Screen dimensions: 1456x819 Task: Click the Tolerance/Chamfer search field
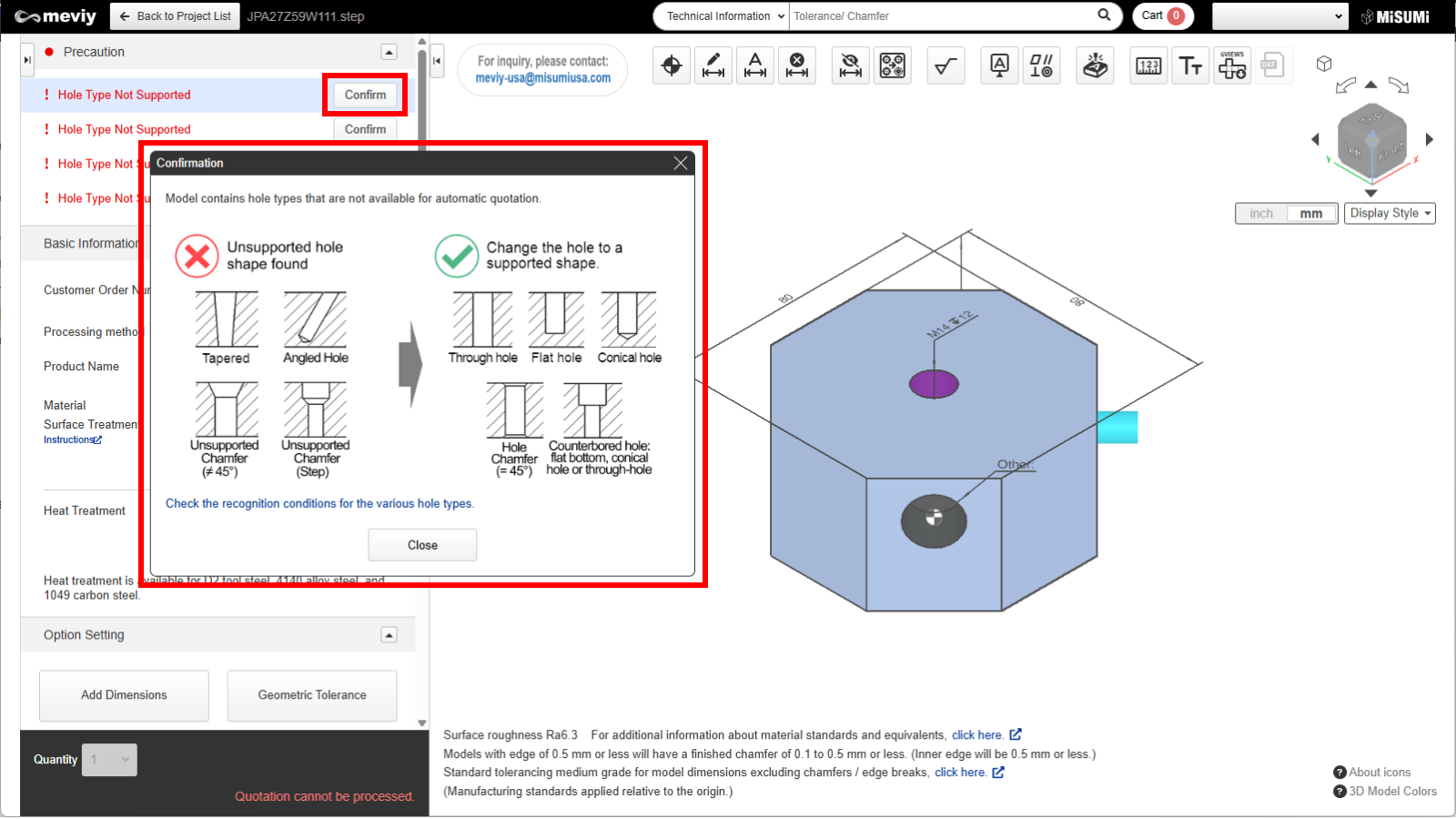coord(942,16)
